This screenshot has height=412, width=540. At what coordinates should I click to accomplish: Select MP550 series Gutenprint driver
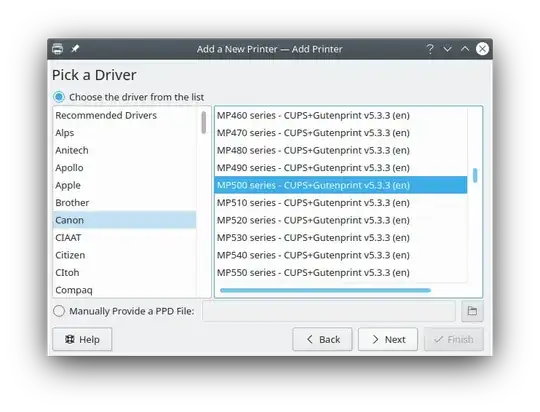pyautogui.click(x=341, y=272)
